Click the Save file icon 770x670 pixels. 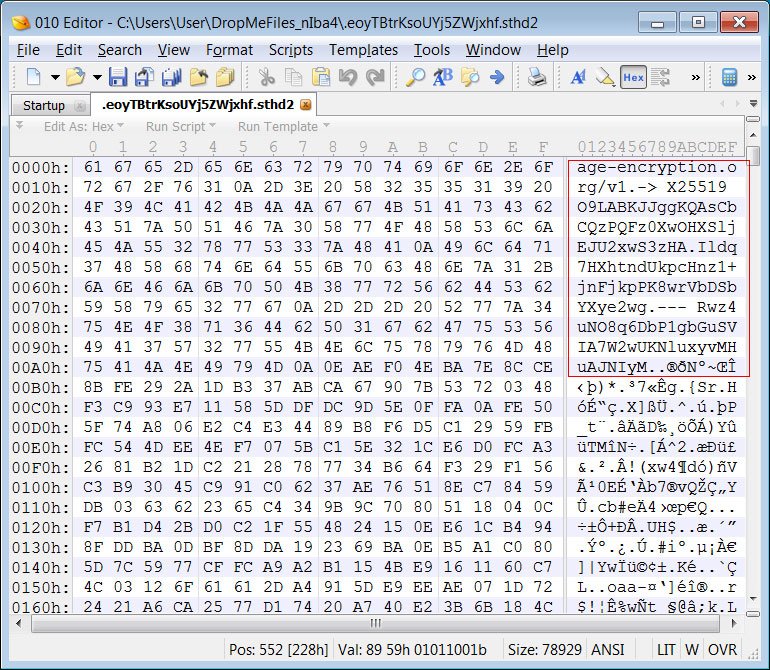tap(118, 77)
